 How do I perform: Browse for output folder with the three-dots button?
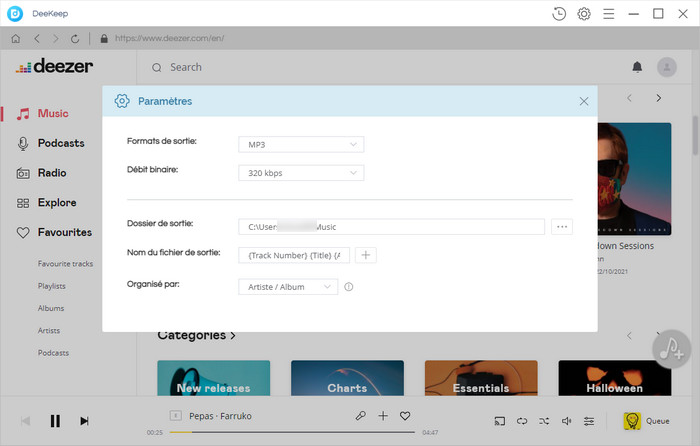[562, 227]
